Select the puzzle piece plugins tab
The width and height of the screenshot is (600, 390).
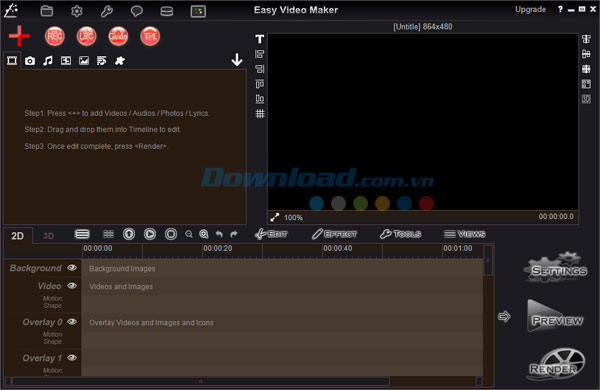120,60
